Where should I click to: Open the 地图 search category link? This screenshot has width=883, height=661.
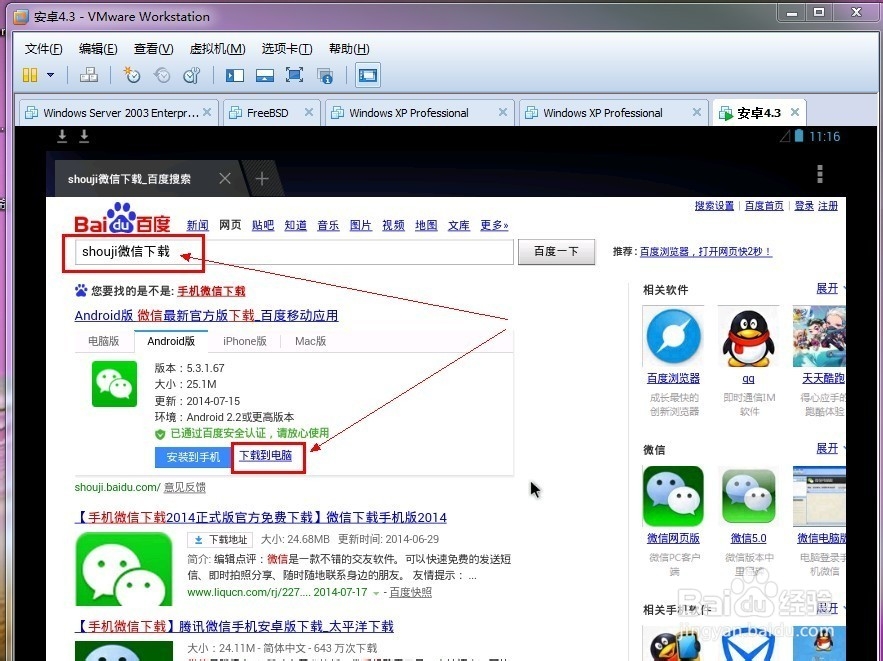point(426,225)
